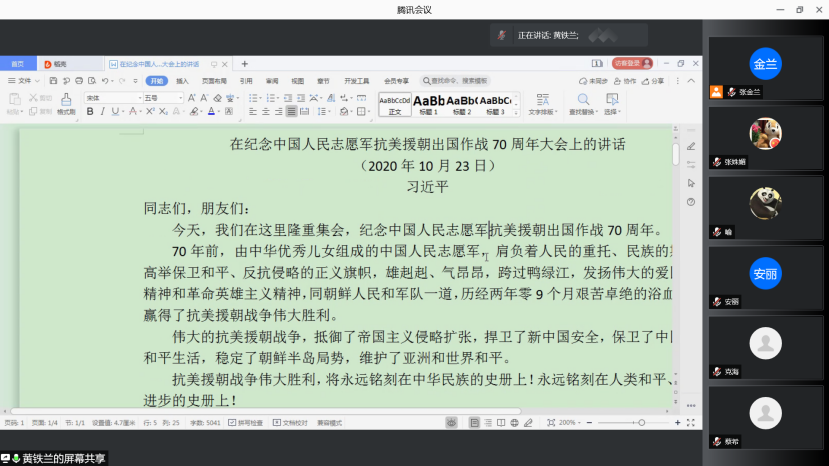Open the 页面布局 ribbon tab
Image resolution: width=829 pixels, height=466 pixels.
pyautogui.click(x=214, y=81)
